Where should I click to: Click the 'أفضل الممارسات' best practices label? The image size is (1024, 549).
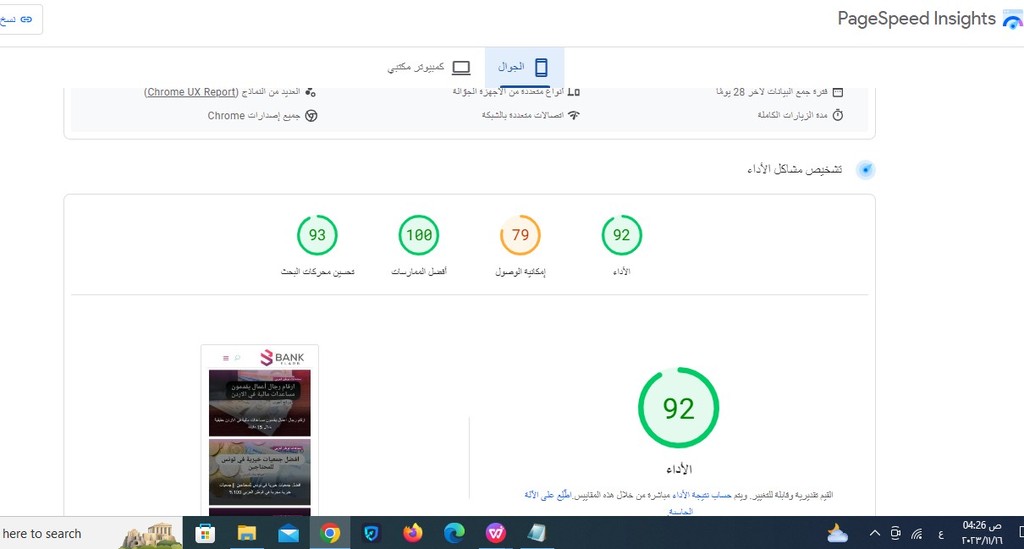[x=419, y=272]
